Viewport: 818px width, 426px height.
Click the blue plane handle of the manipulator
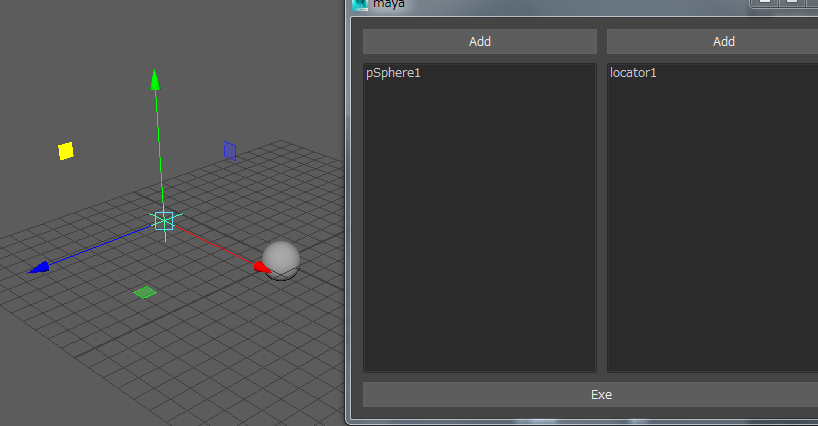point(230,151)
